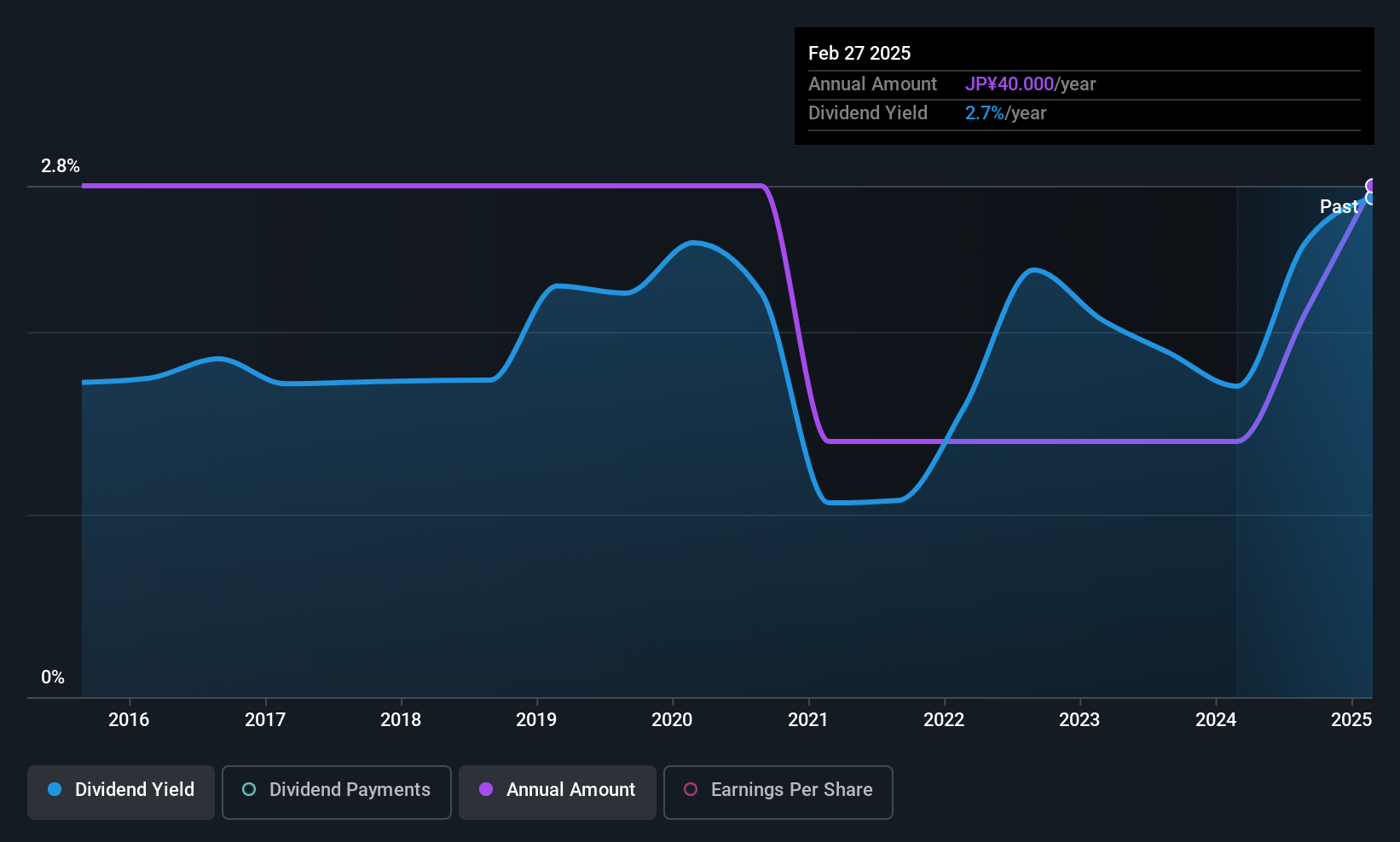Viewport: 1400px width, 842px height.
Task: Click the 2.8% y-axis label
Action: [x=61, y=166]
